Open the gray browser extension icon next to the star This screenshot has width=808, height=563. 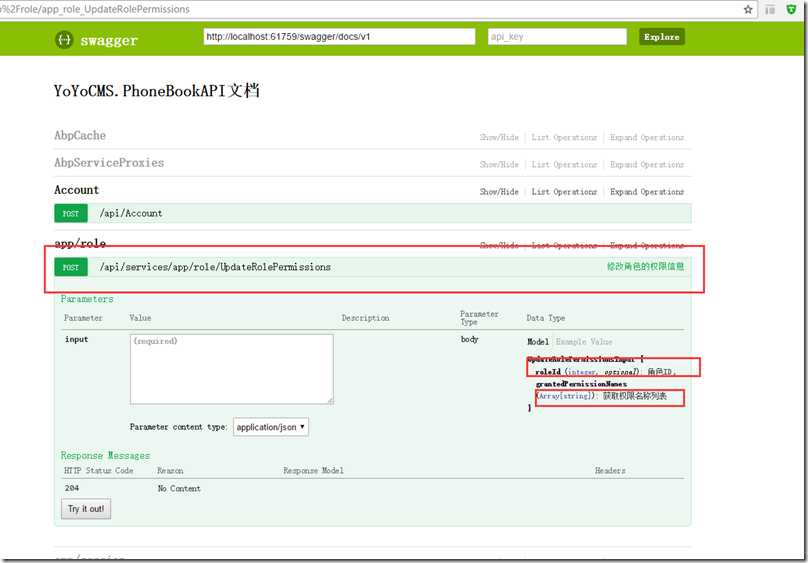point(770,9)
